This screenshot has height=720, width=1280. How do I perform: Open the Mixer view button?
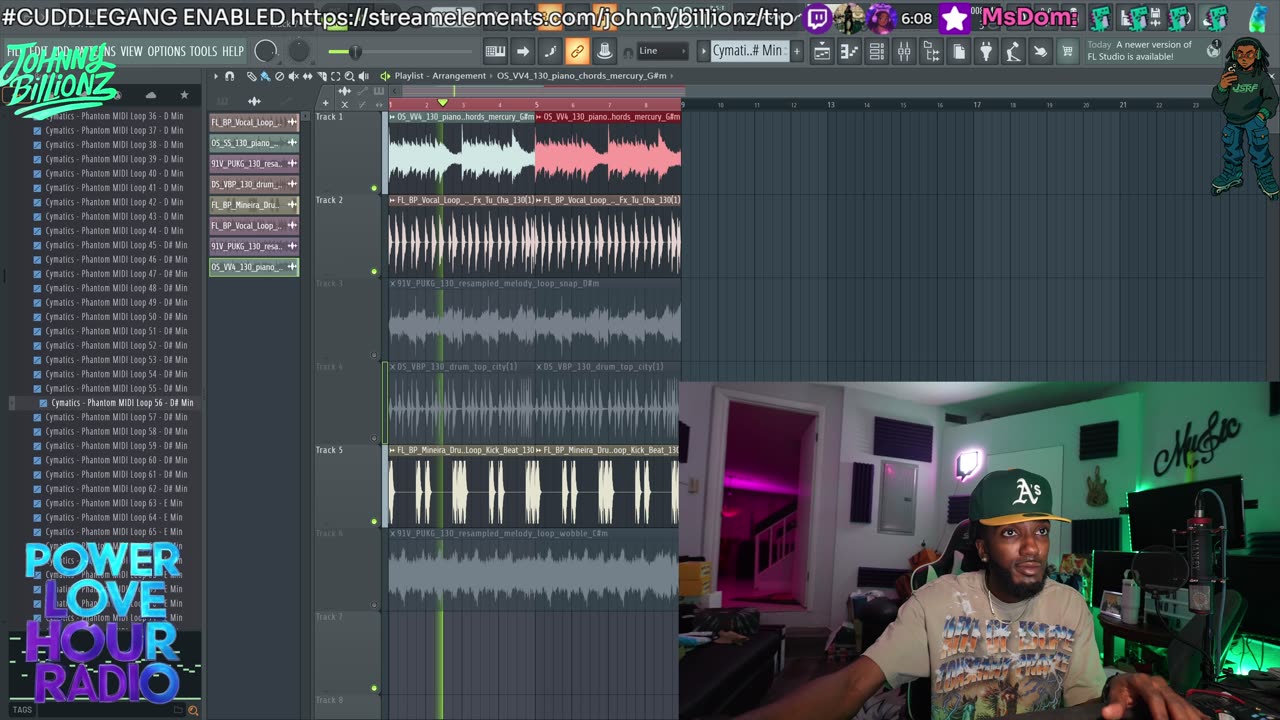tap(903, 52)
